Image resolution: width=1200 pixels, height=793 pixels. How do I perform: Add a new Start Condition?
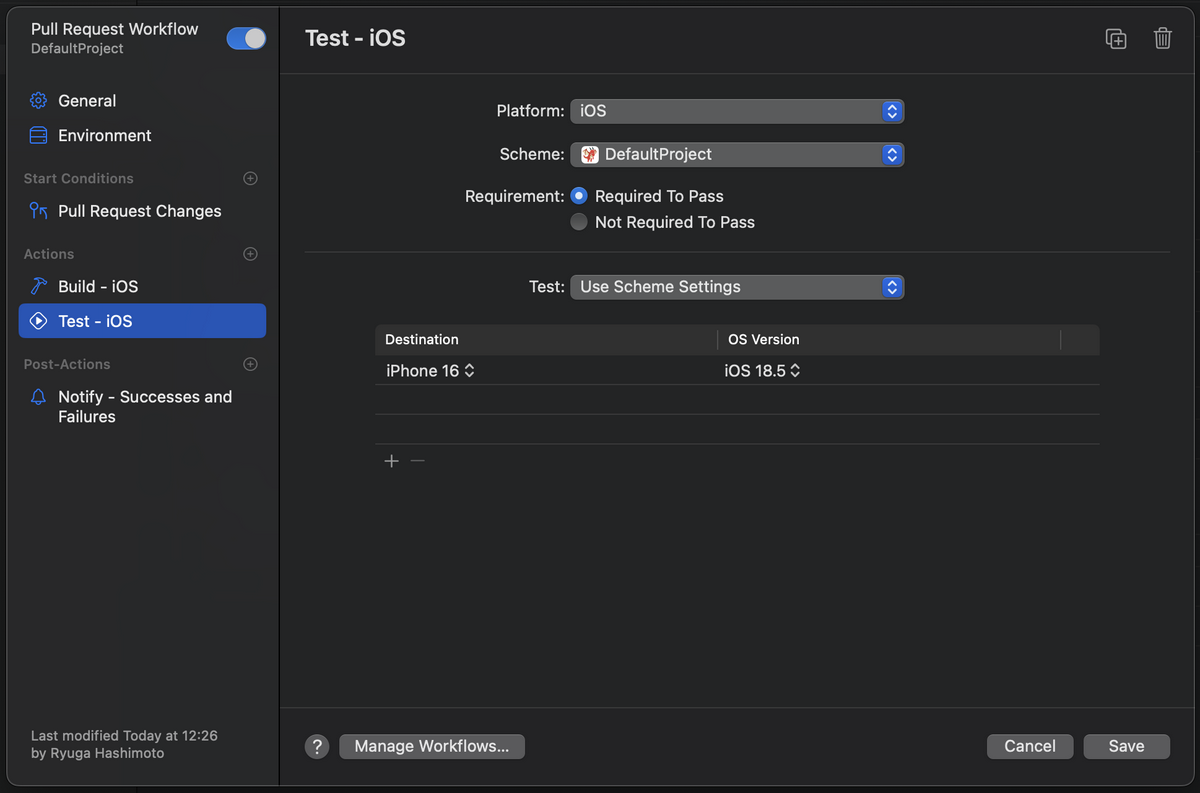click(251, 178)
